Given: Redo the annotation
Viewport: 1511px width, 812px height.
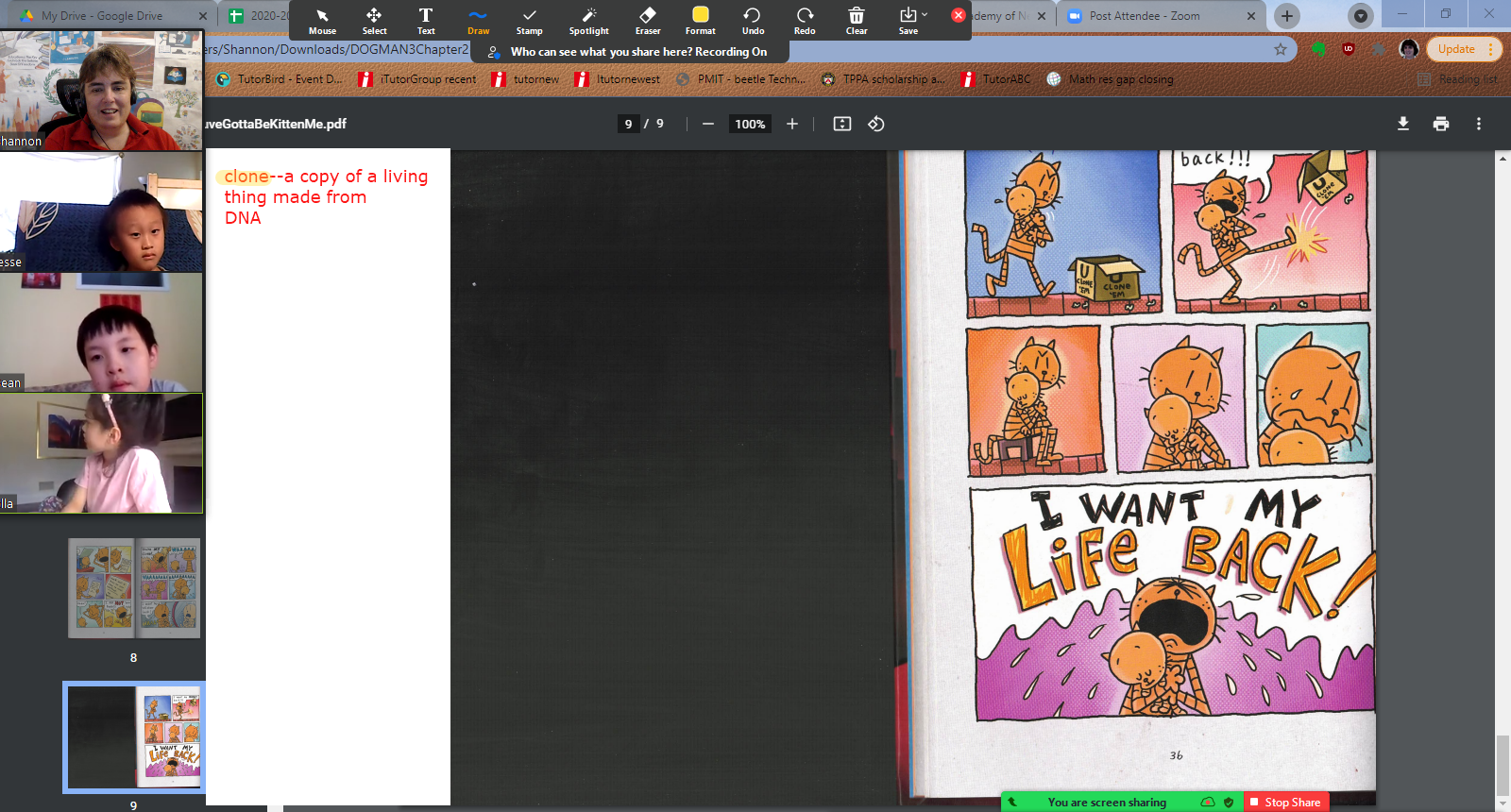Looking at the screenshot, I should click(x=805, y=20).
